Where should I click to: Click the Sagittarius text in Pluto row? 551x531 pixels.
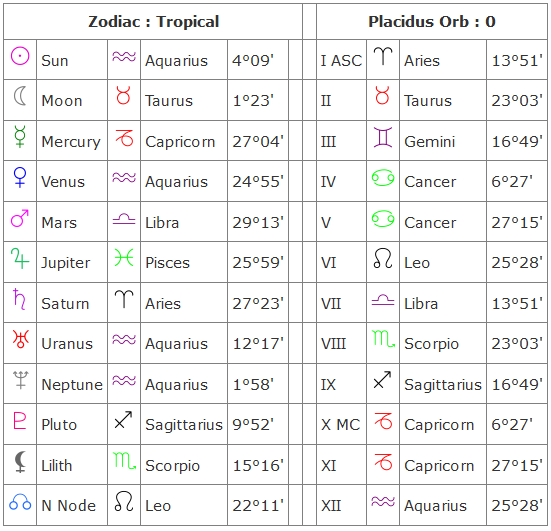(184, 425)
